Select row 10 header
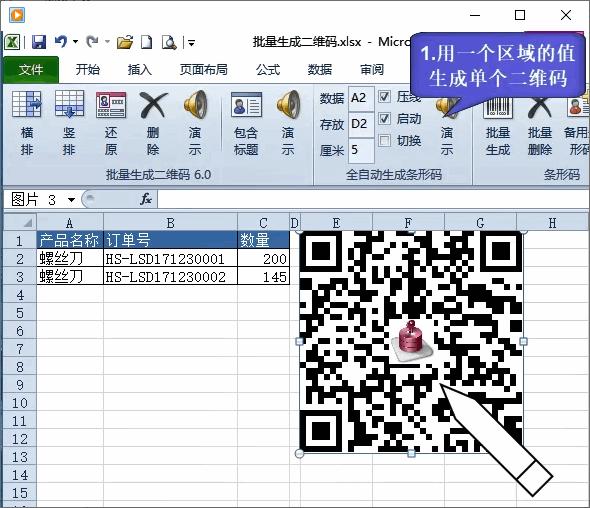Screen dimensions: 590x508 coord(20,403)
